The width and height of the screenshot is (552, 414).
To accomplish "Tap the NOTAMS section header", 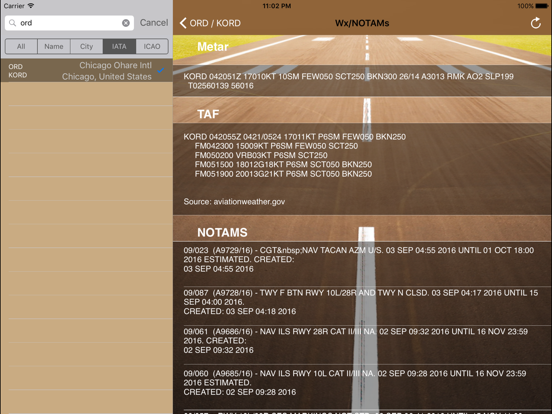I will (222, 232).
